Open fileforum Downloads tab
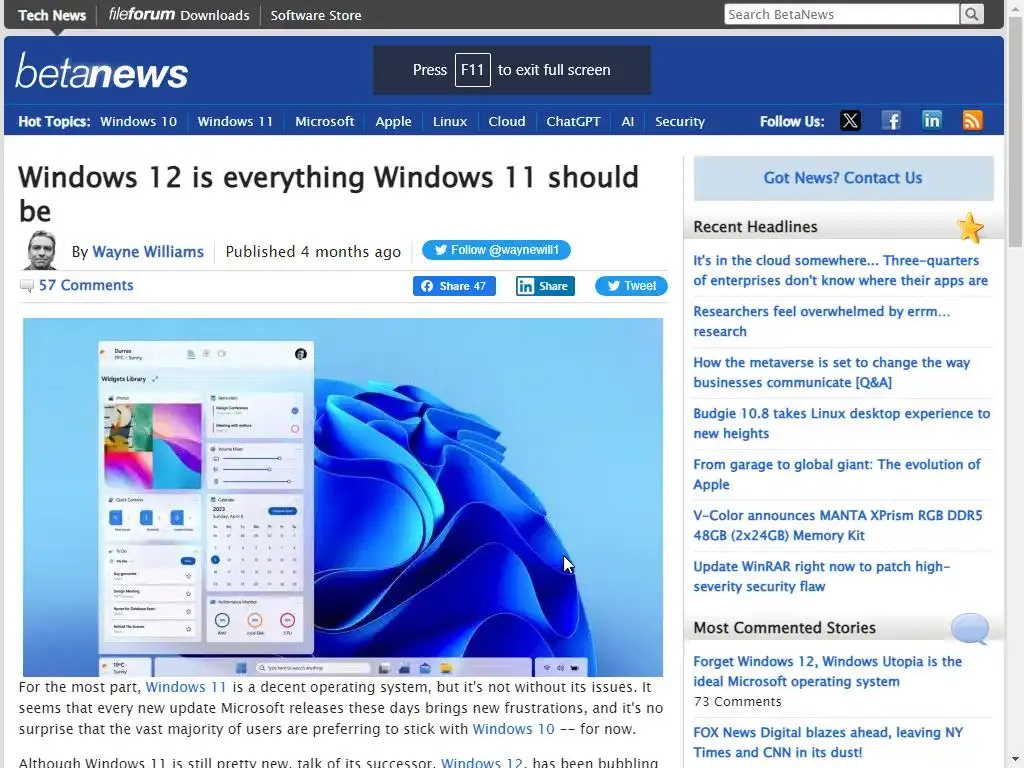Viewport: 1024px width, 768px height. [179, 14]
